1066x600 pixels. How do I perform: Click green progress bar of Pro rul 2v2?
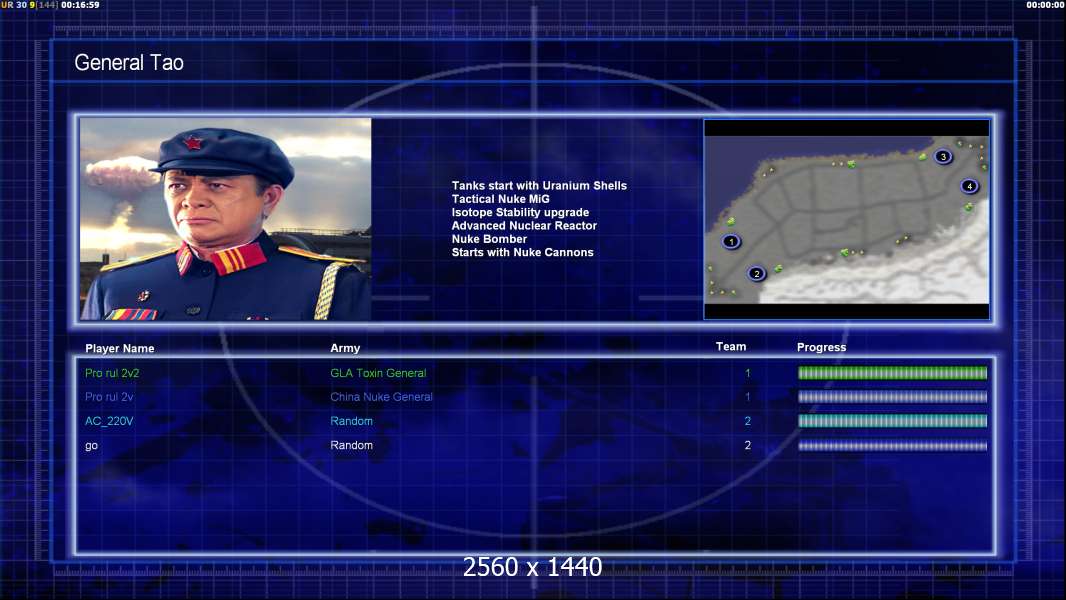click(893, 373)
